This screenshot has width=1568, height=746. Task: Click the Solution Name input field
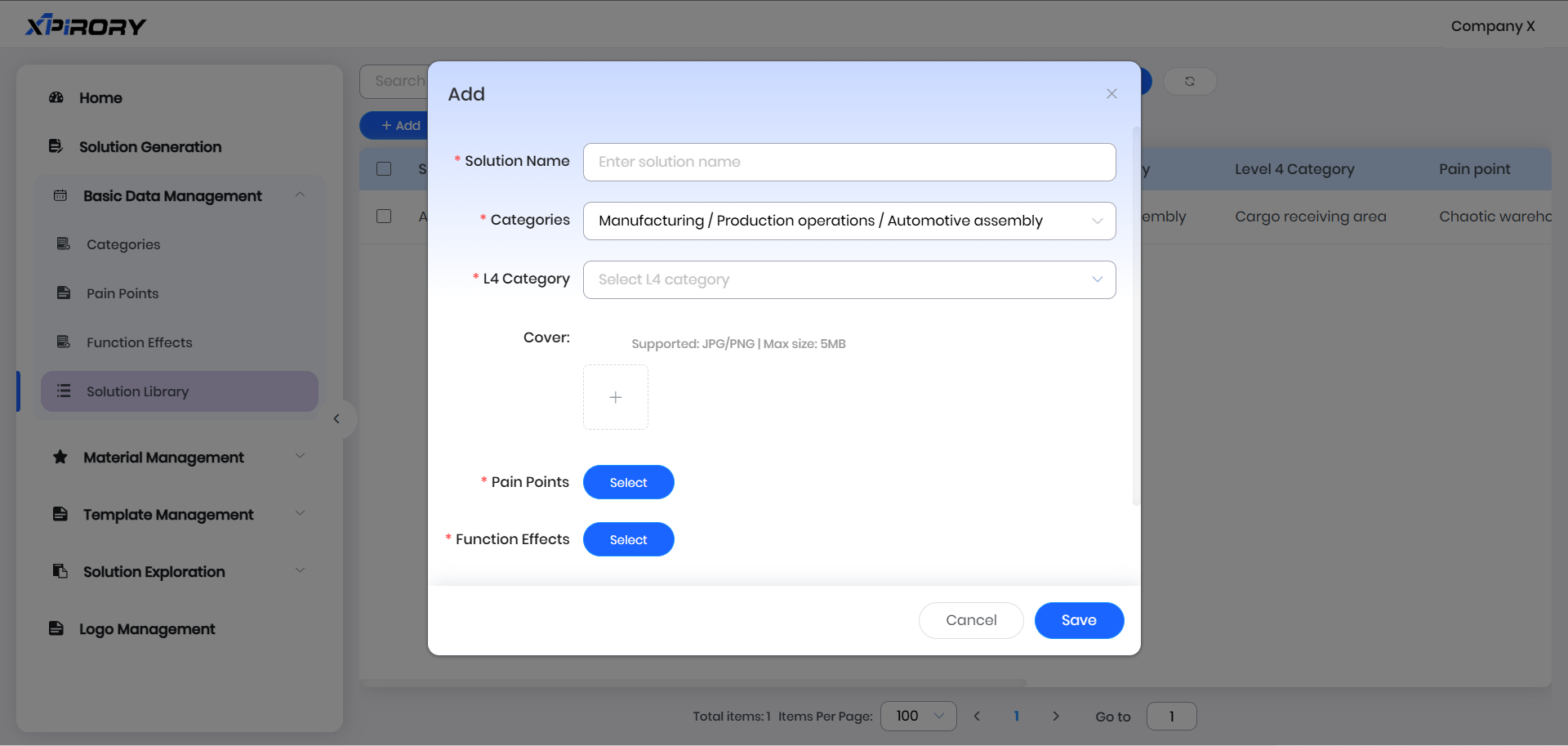[x=849, y=162]
